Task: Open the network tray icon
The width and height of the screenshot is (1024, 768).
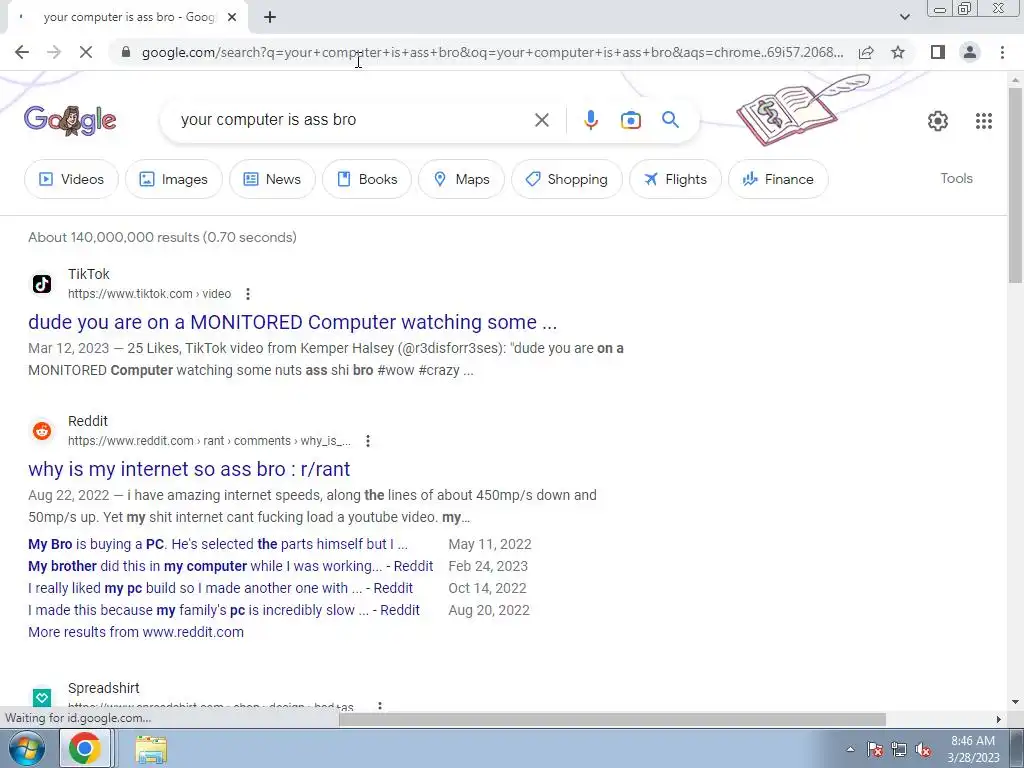Action: pyautogui.click(x=899, y=750)
